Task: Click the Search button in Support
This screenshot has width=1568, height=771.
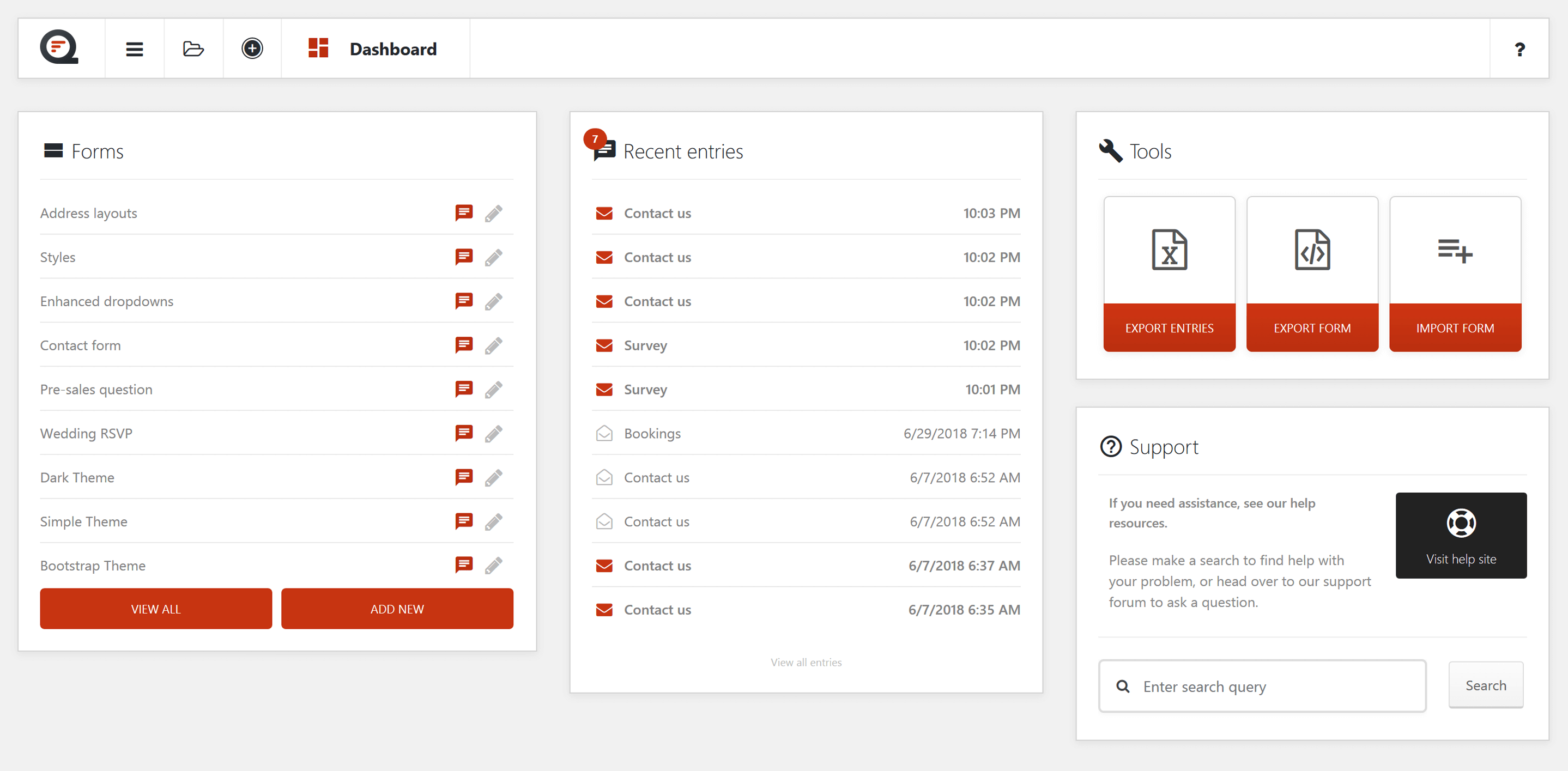Action: tap(1486, 685)
